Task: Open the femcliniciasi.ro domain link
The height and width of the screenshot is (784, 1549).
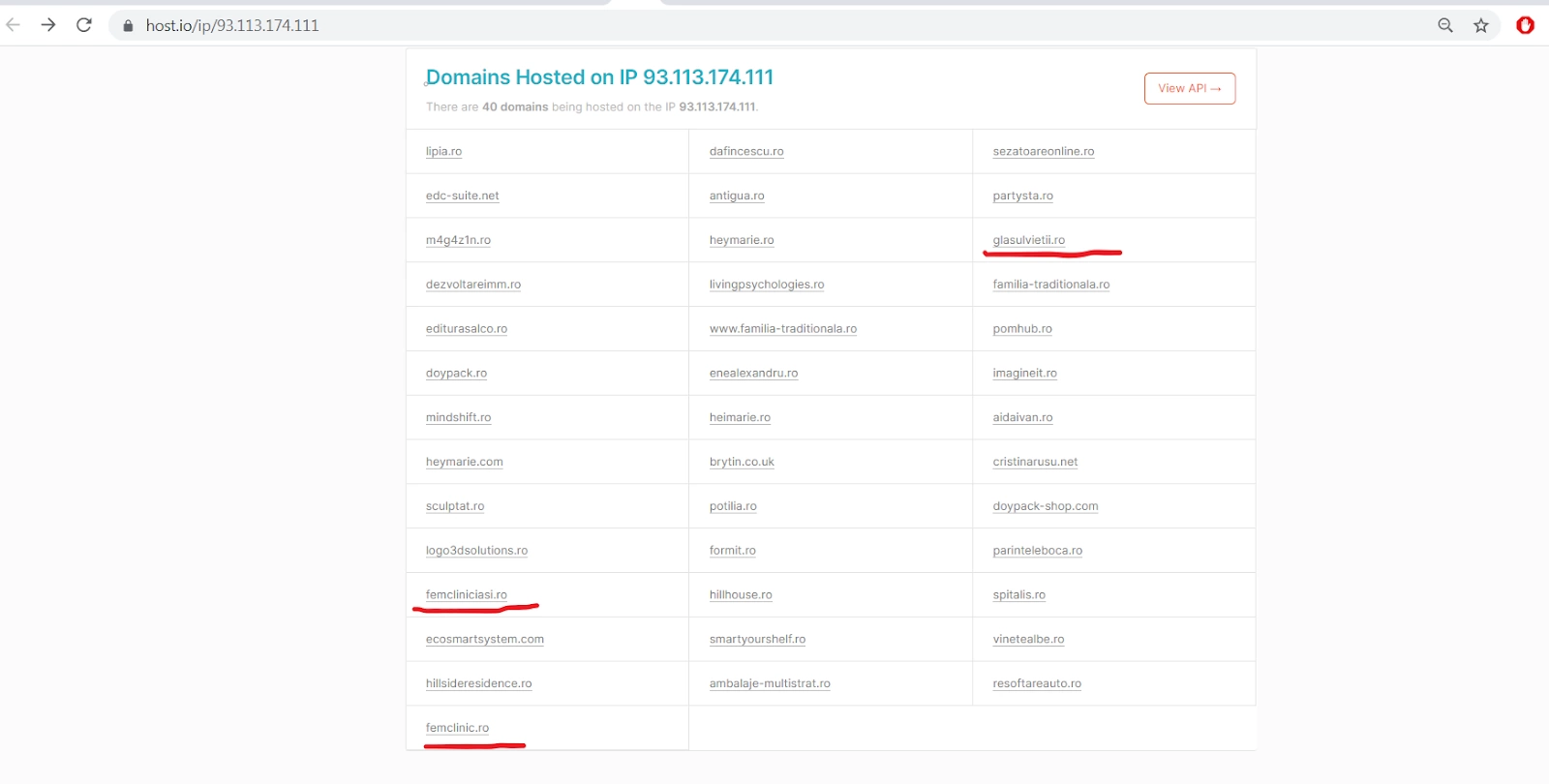Action: click(x=466, y=594)
